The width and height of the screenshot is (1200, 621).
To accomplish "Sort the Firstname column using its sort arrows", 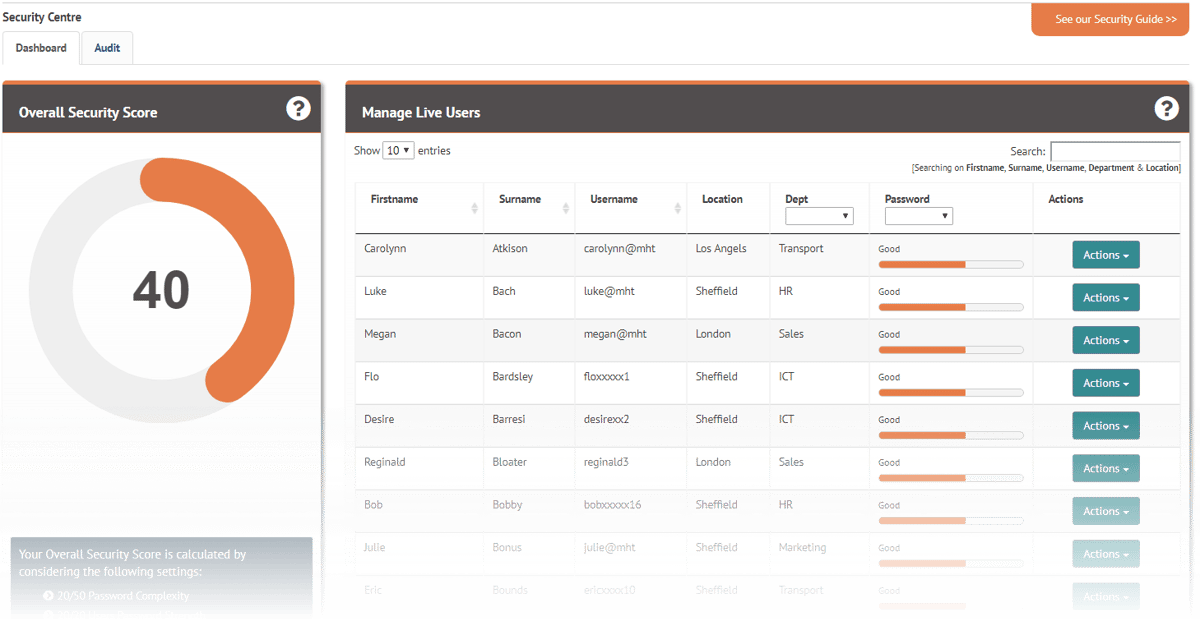I will (x=476, y=207).
